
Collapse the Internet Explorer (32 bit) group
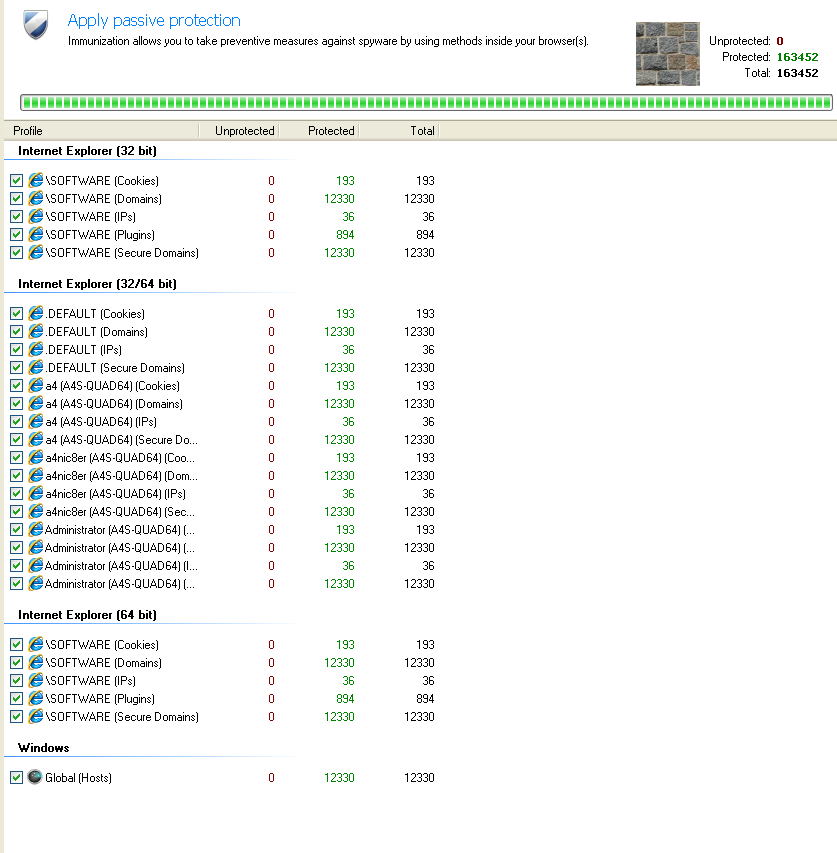(x=87, y=151)
